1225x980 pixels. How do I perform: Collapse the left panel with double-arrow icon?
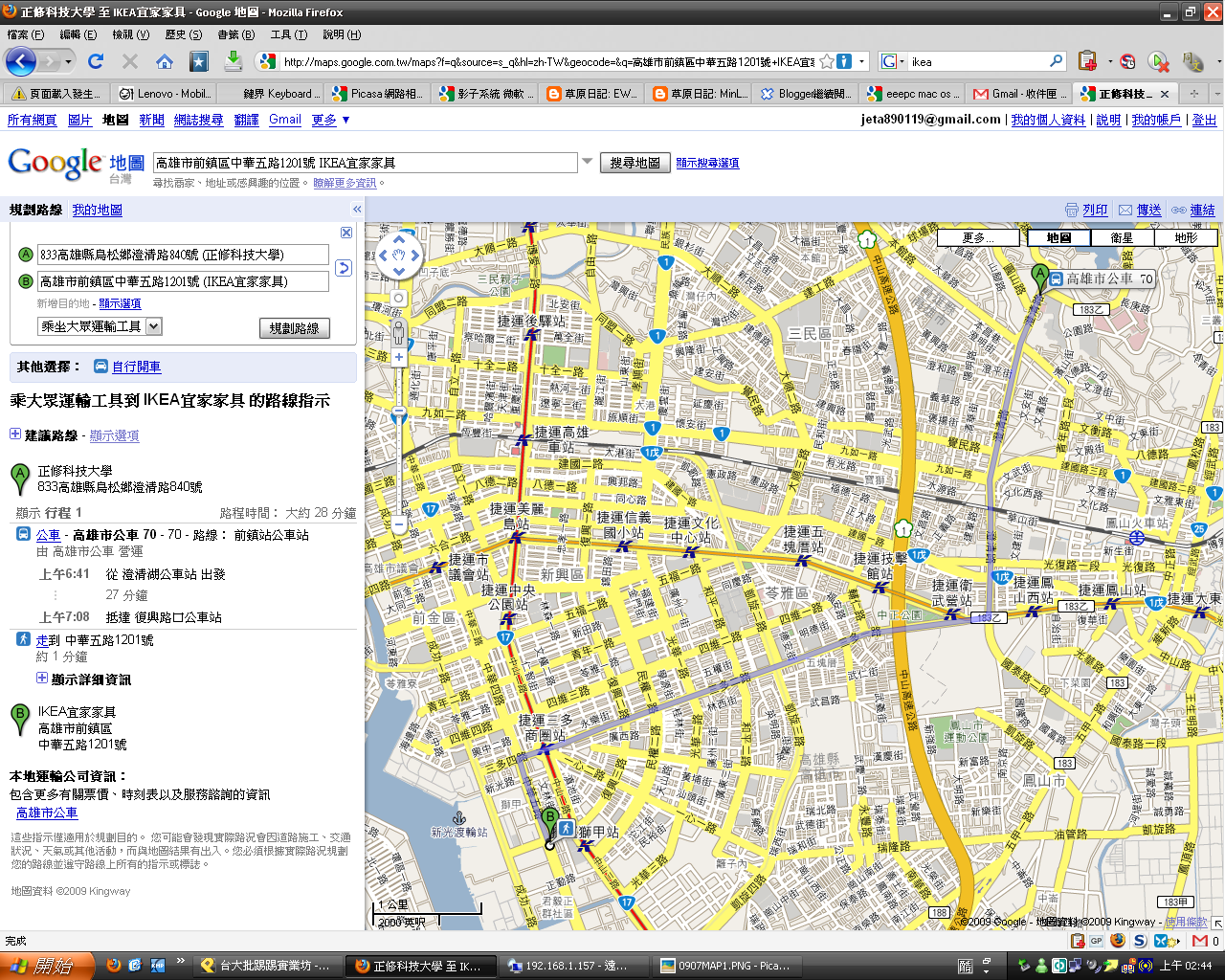point(357,209)
